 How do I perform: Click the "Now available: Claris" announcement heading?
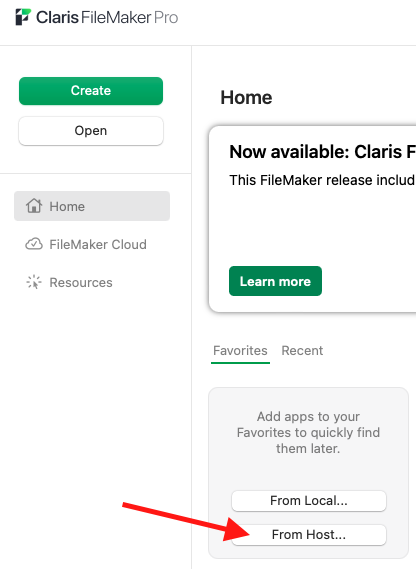click(x=322, y=152)
